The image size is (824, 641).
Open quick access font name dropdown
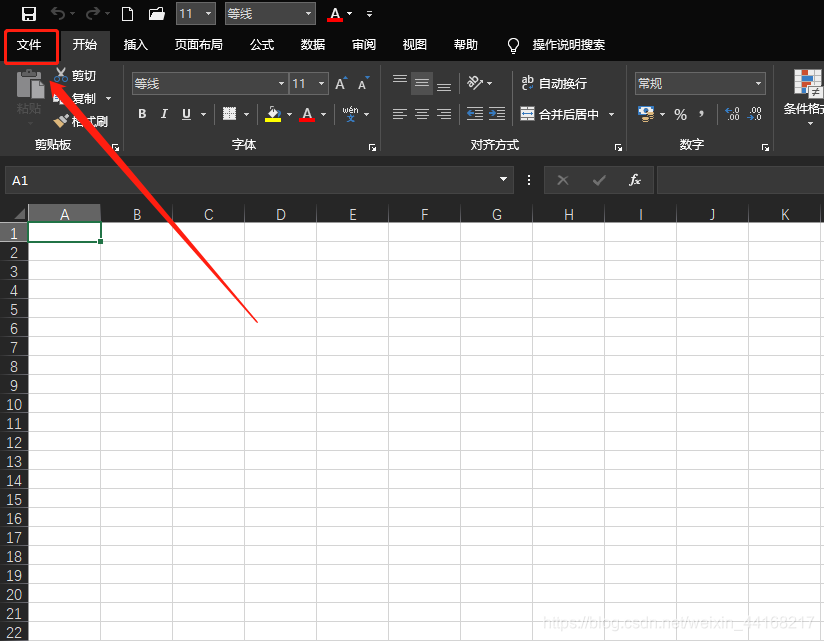(308, 14)
